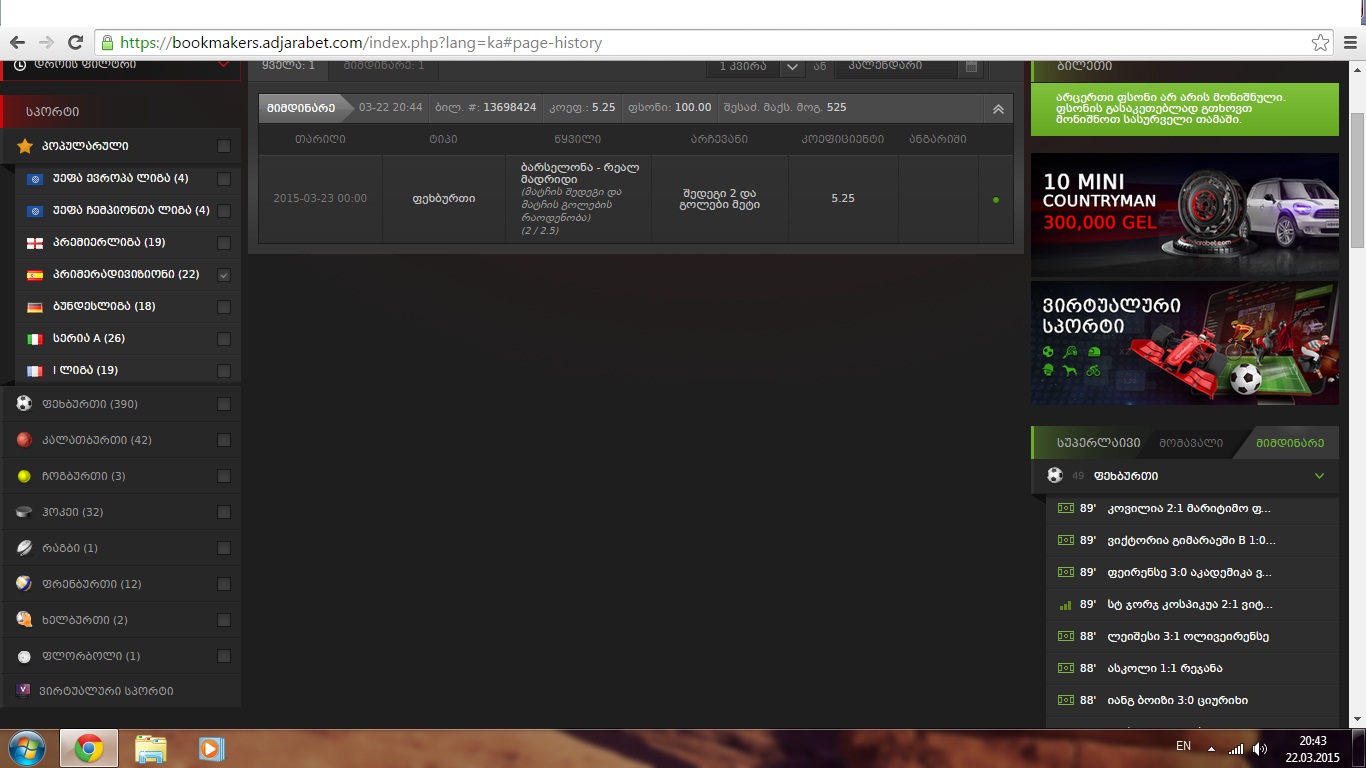Open the 10 MINI Countryman 300,000 GEL banner
The width and height of the screenshot is (1366, 768).
(x=1184, y=215)
